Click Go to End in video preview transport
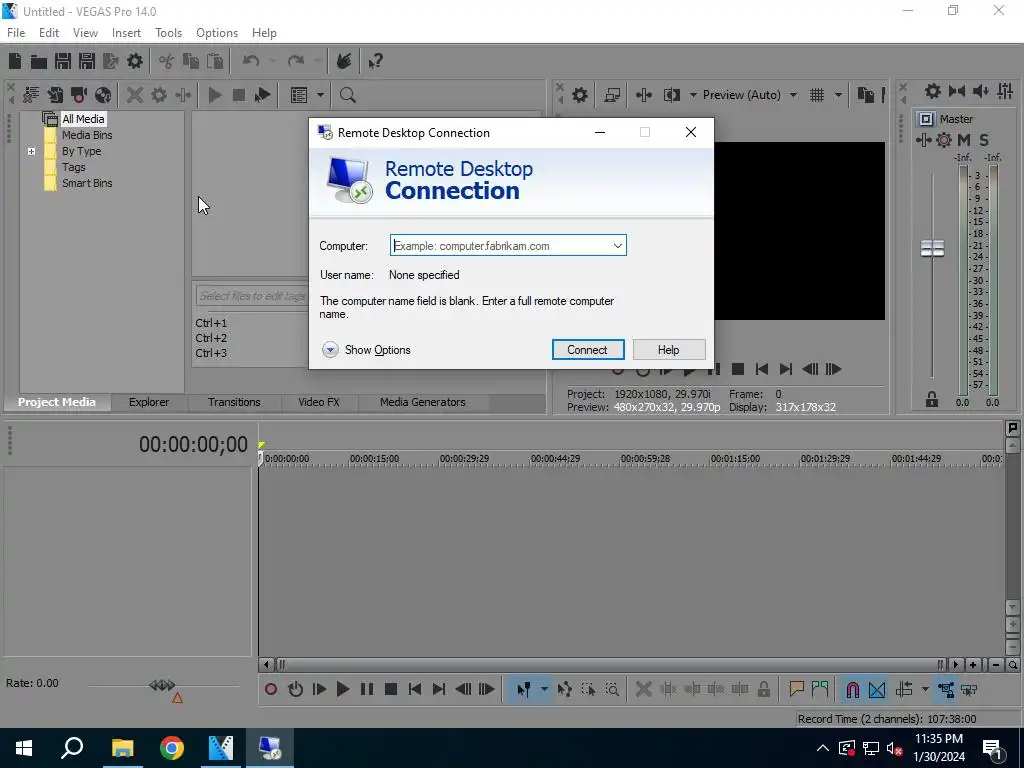The image size is (1024, 768). pos(786,370)
